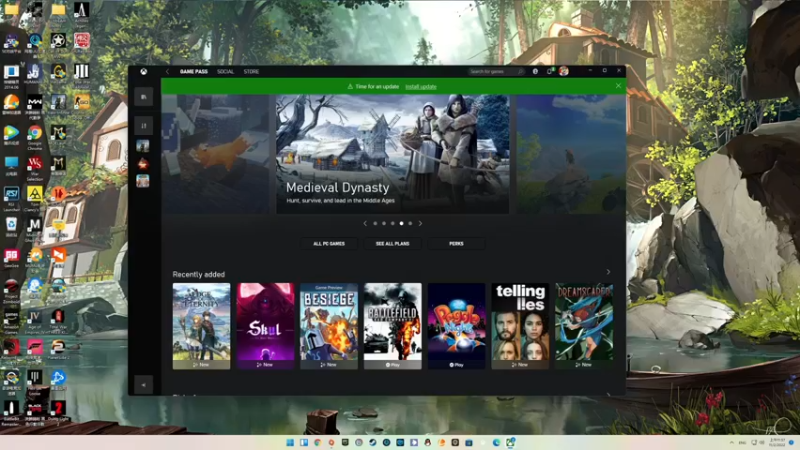The width and height of the screenshot is (800, 450).
Task: Select the fourth carousel dot
Action: [402, 223]
